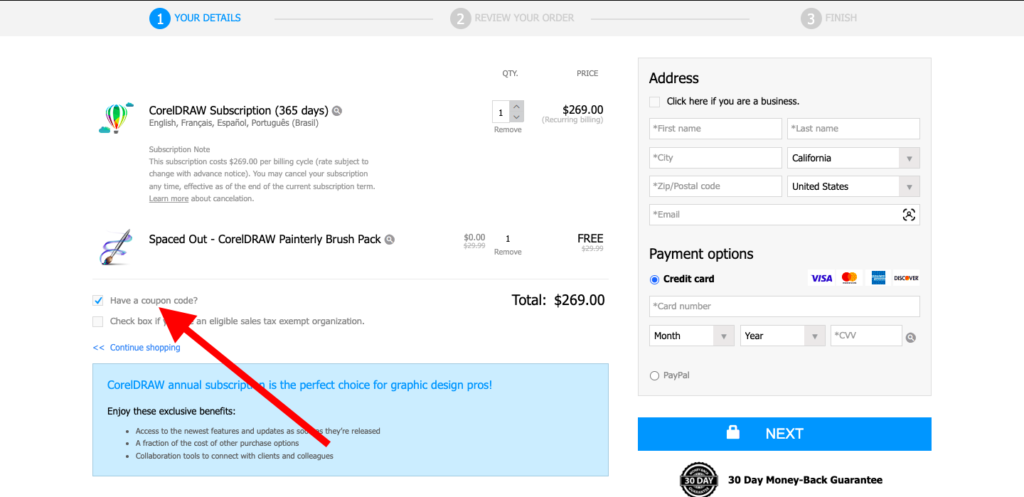This screenshot has width=1024, height=497.
Task: Open the expiration Month dropdown
Action: pyautogui.click(x=693, y=336)
